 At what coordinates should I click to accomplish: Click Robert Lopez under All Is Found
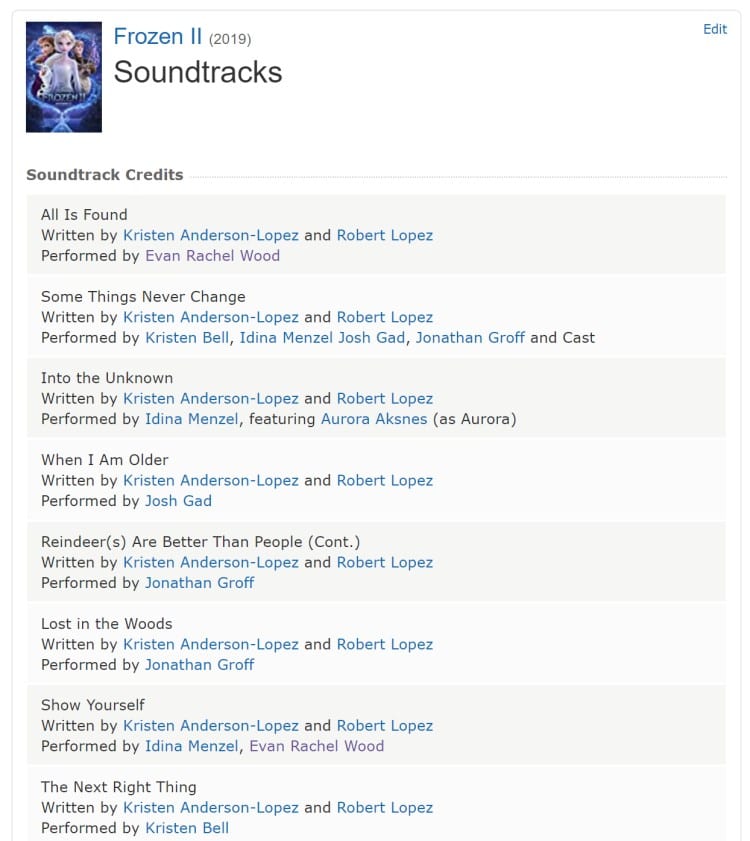click(x=384, y=235)
